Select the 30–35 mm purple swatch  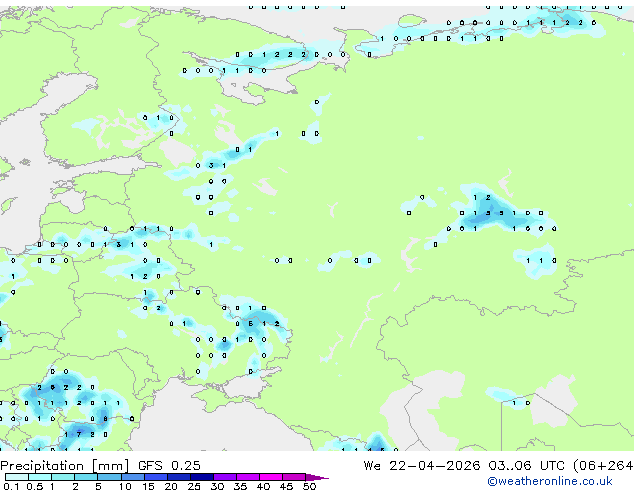tap(225, 477)
